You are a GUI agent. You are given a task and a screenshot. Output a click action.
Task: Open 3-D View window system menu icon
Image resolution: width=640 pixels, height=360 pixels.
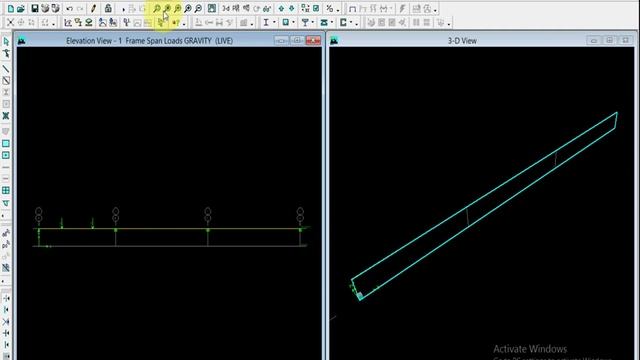pyautogui.click(x=334, y=40)
